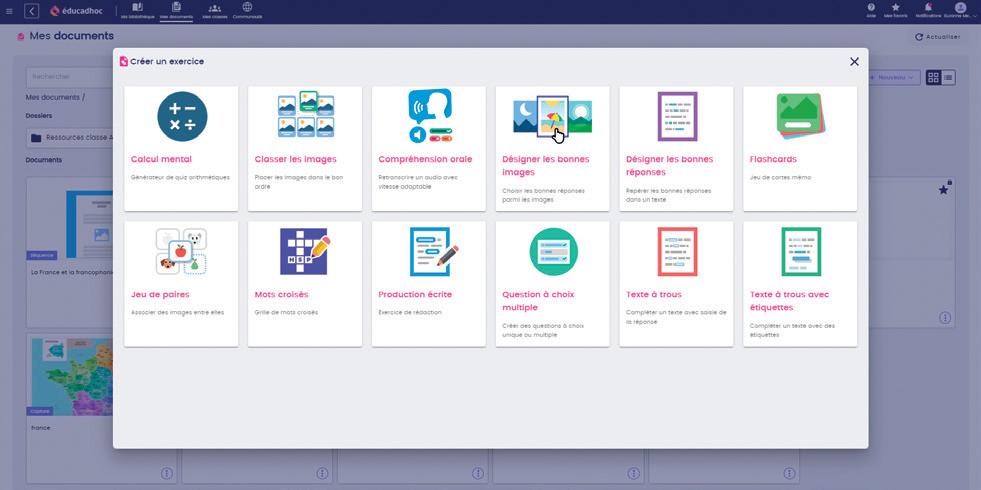The height and width of the screenshot is (490, 981).
Task: Close the Créer un exercice dialog
Action: click(x=854, y=61)
